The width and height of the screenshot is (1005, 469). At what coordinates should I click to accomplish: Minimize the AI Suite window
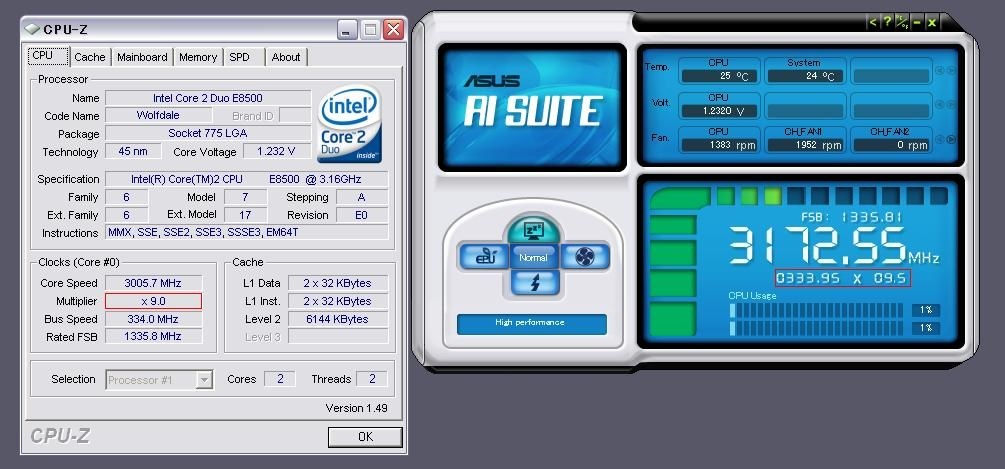(x=917, y=22)
